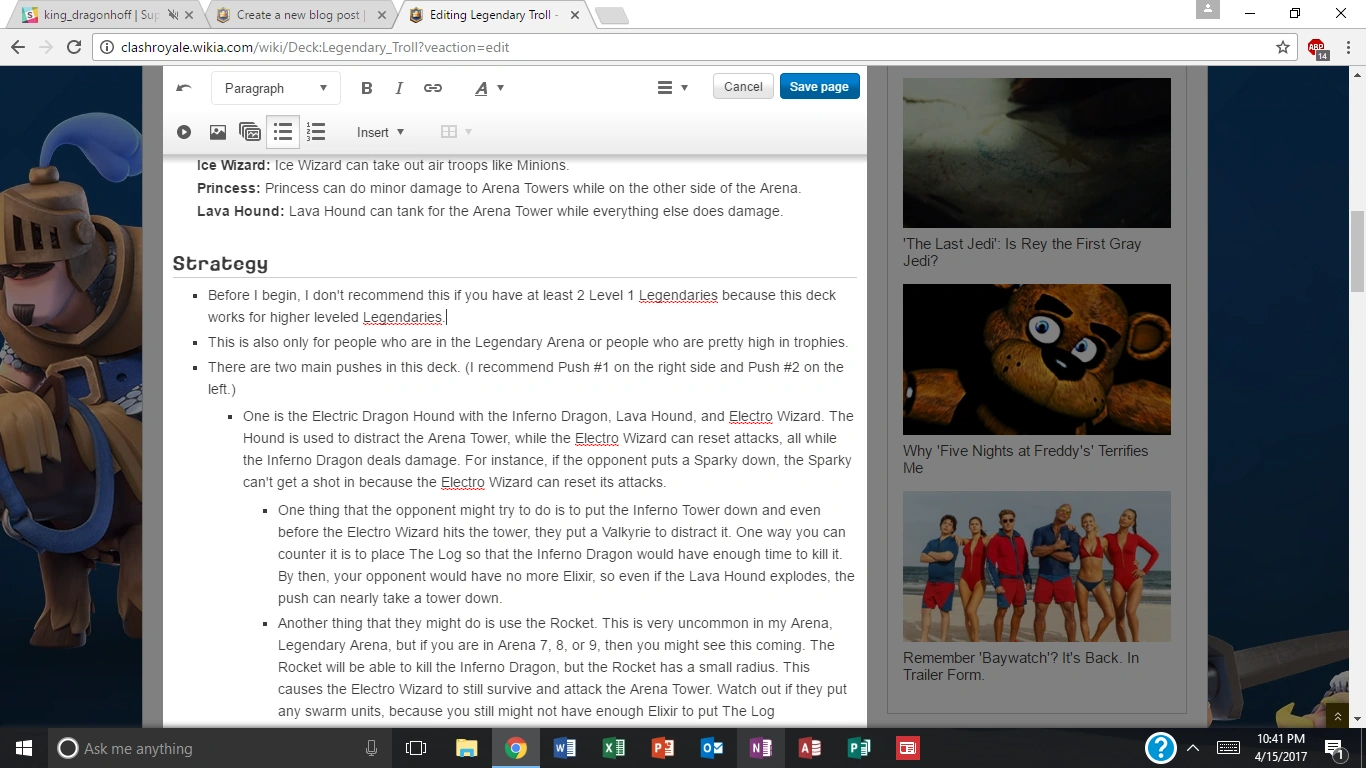Viewport: 1366px width, 768px height.
Task: Mute the audio on the king_dragonhoff tab
Action: [x=173, y=15]
